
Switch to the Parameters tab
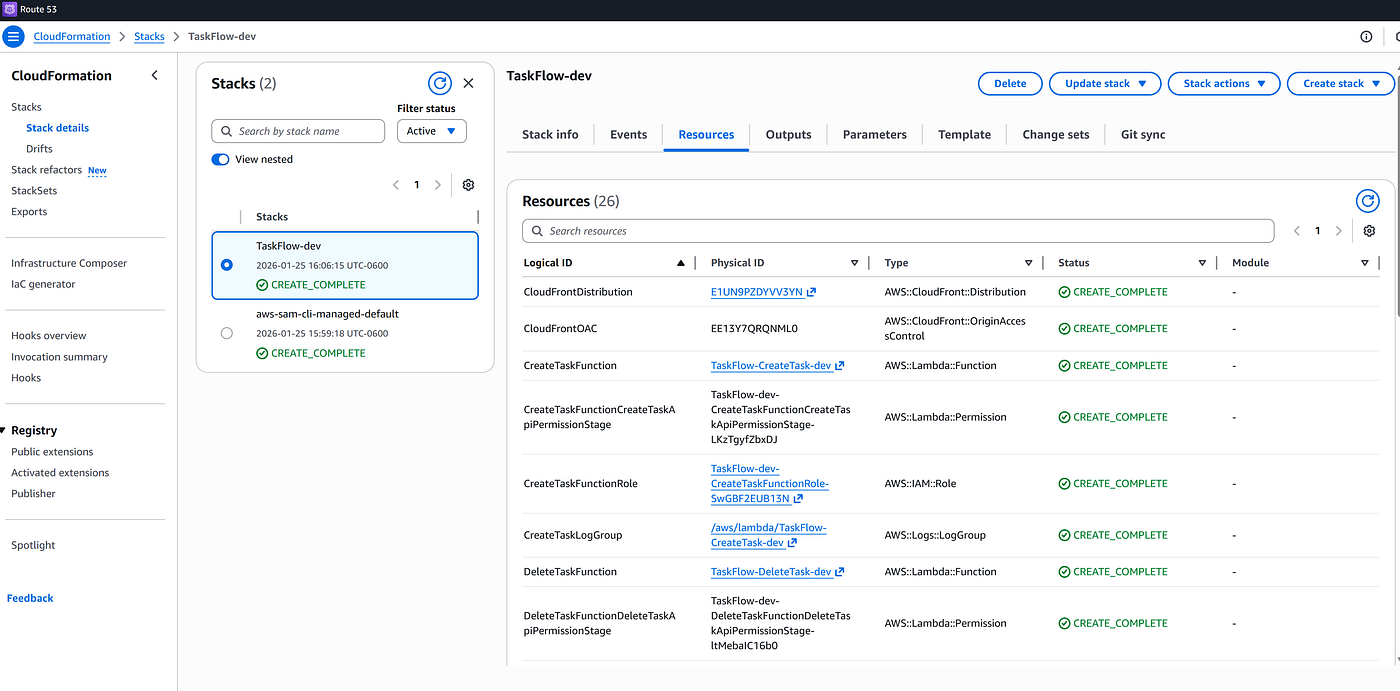coord(875,134)
